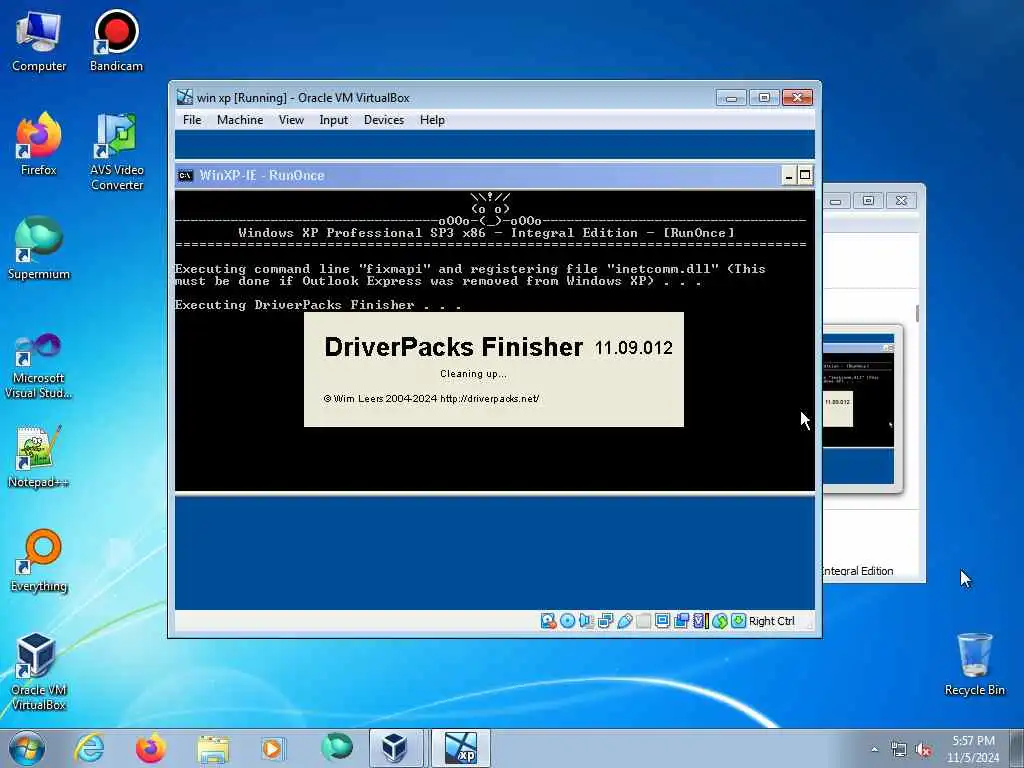The image size is (1024, 768).
Task: Click the greyed shared folders status icon
Action: tap(643, 620)
